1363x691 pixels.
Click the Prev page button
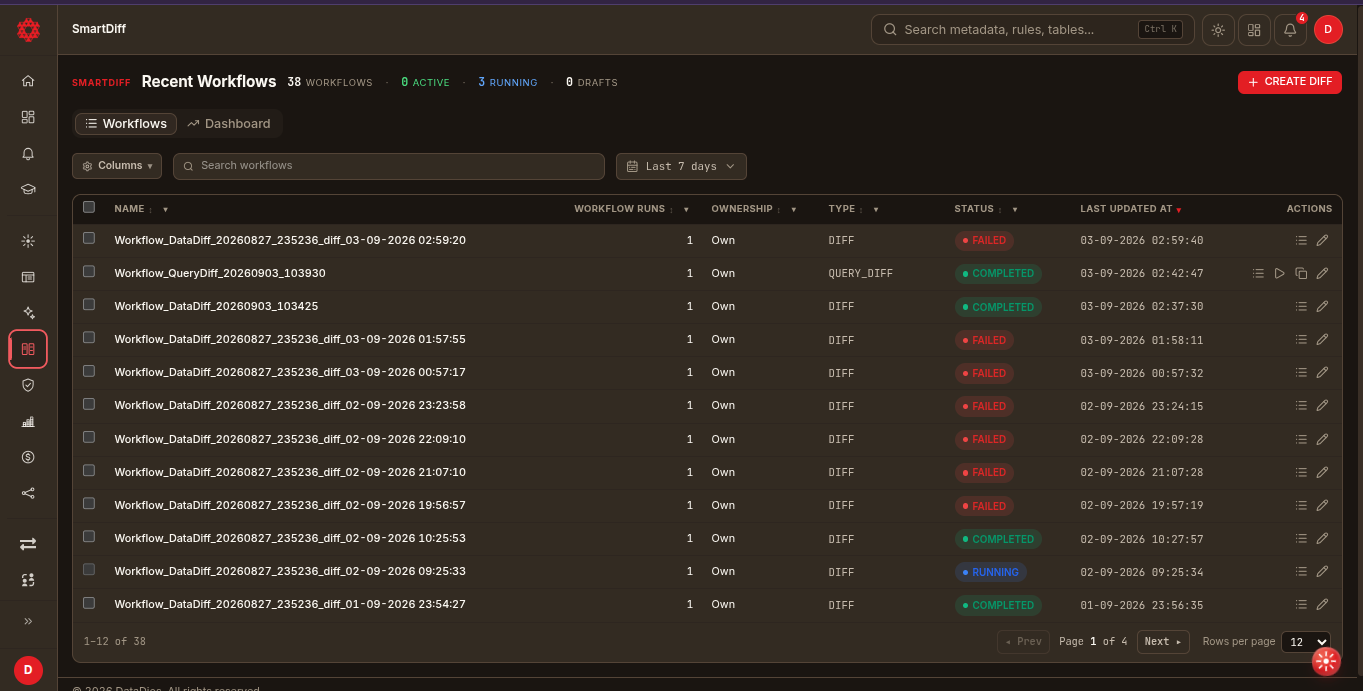coord(1023,642)
